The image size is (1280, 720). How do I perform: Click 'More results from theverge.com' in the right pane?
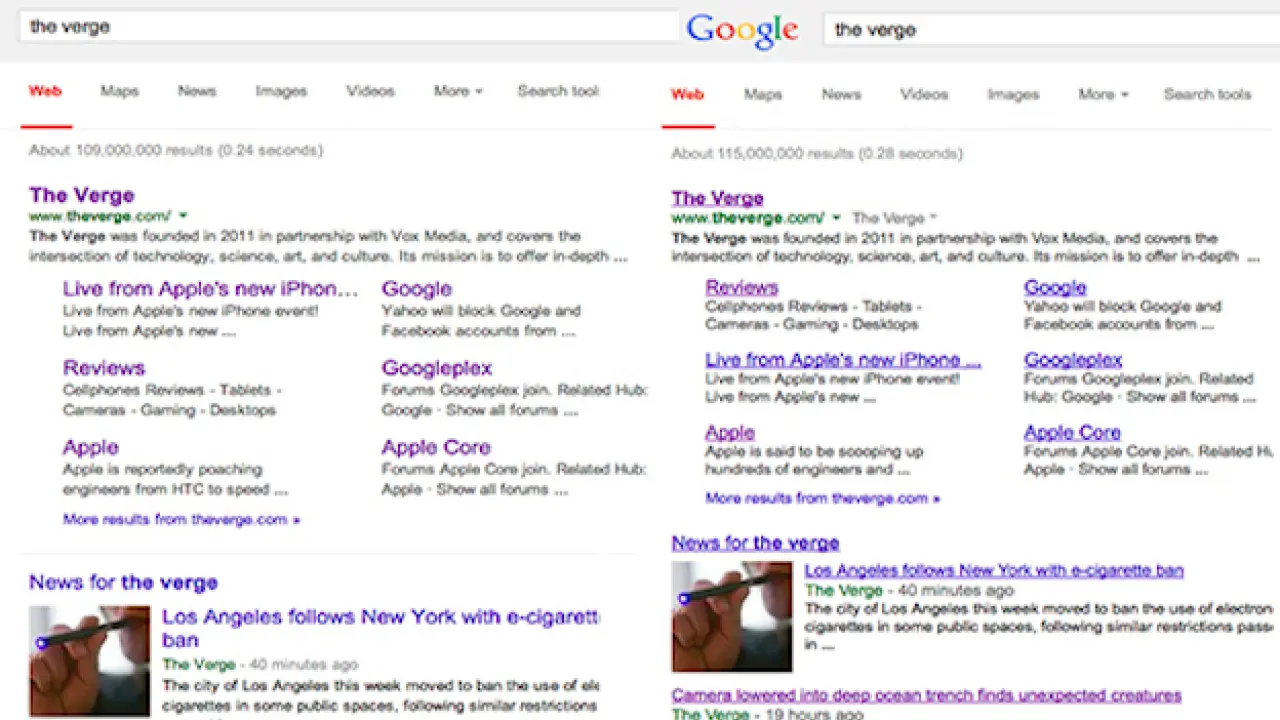click(x=822, y=498)
